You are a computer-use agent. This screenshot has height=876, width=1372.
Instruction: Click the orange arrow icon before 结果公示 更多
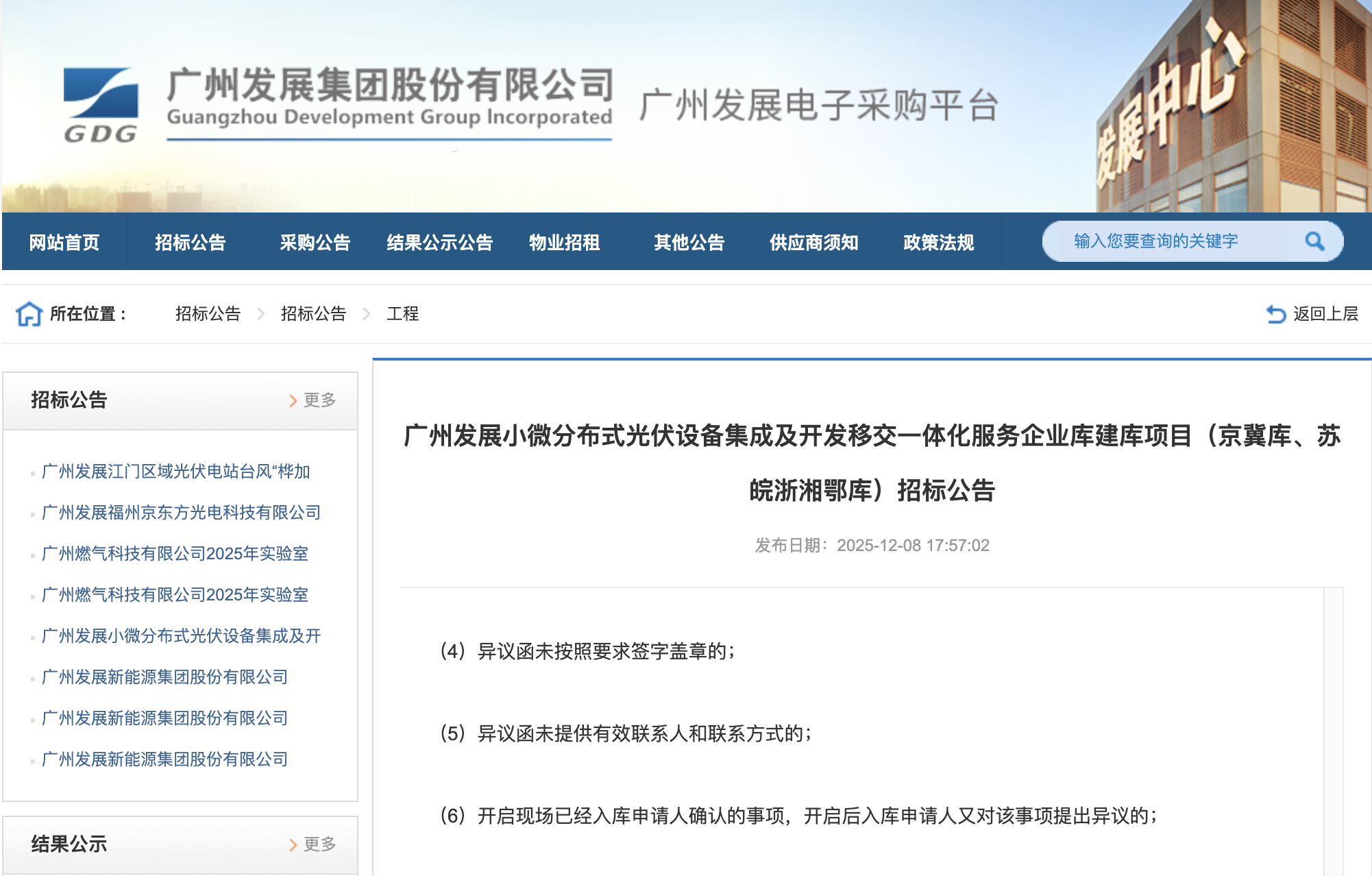(292, 844)
